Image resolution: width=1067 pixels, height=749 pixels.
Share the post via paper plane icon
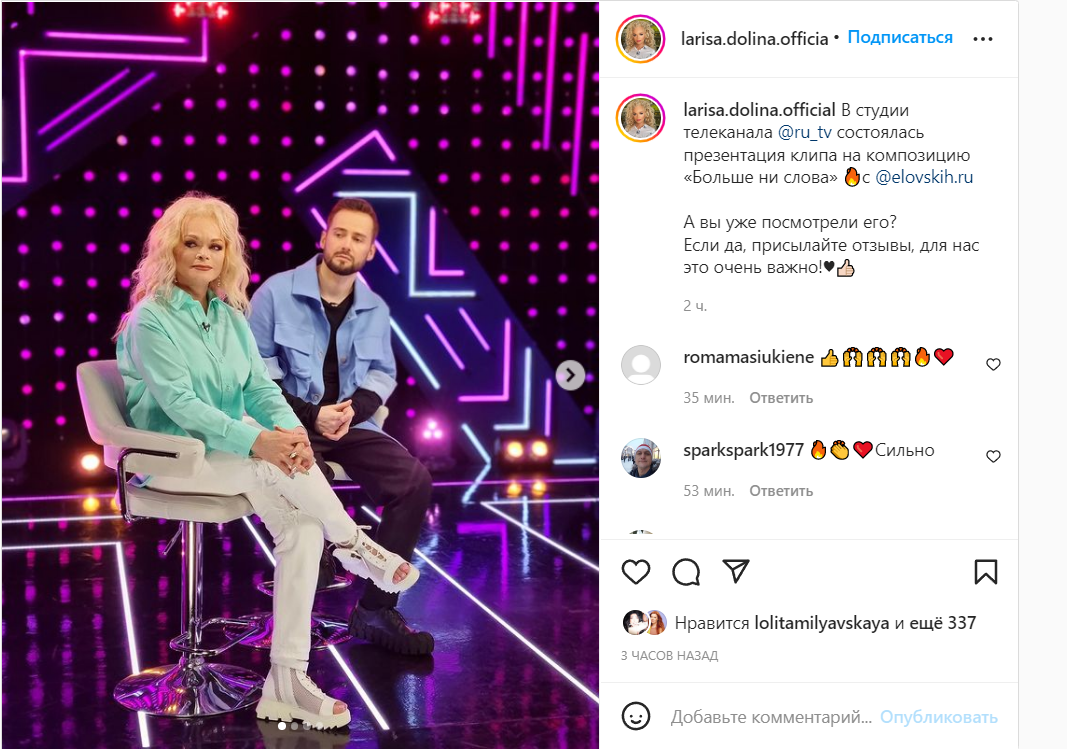[736, 571]
